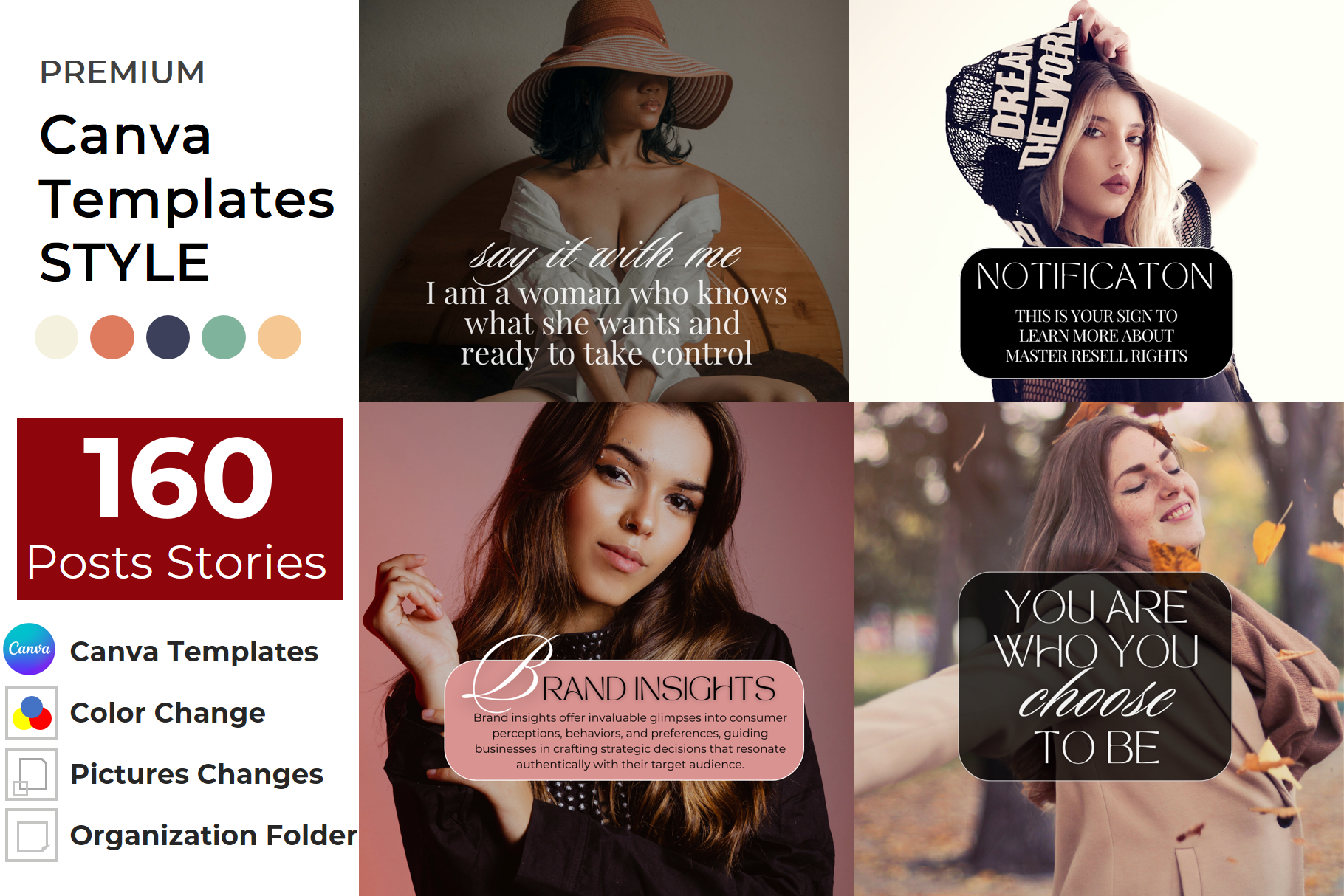Click the red 160 Posts Stories banner
This screenshot has height=896, width=1344.
pos(179,509)
